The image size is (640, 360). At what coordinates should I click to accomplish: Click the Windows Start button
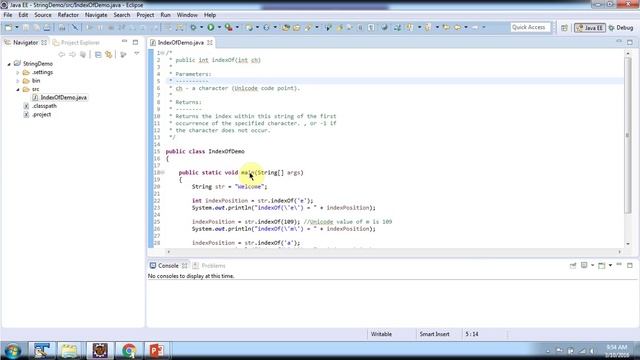click(x=13, y=351)
